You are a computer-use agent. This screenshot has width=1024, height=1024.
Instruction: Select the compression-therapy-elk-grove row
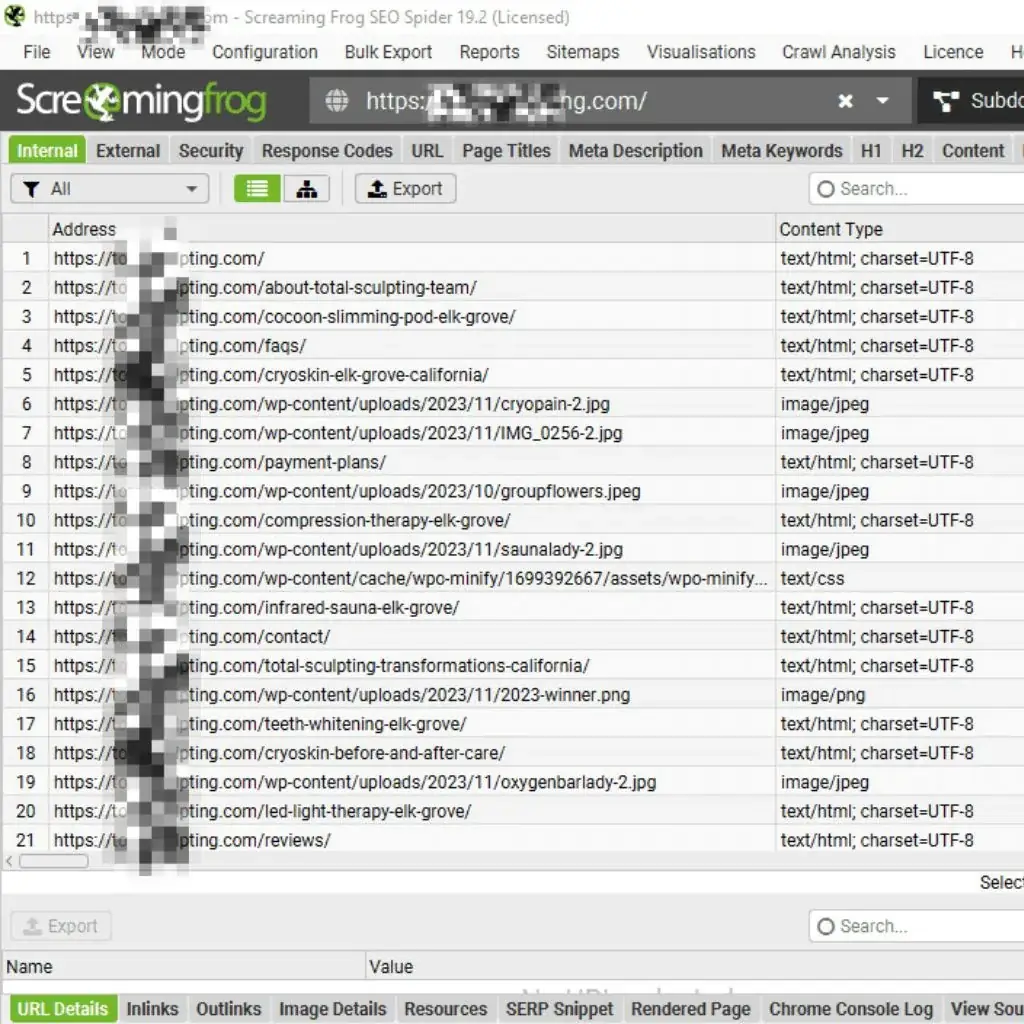point(513,520)
